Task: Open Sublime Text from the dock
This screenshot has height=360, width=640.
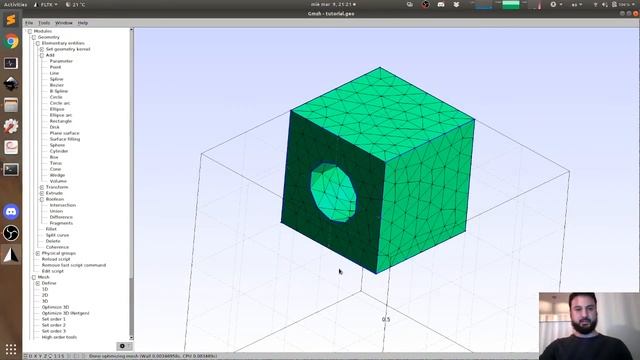Action: (11, 20)
